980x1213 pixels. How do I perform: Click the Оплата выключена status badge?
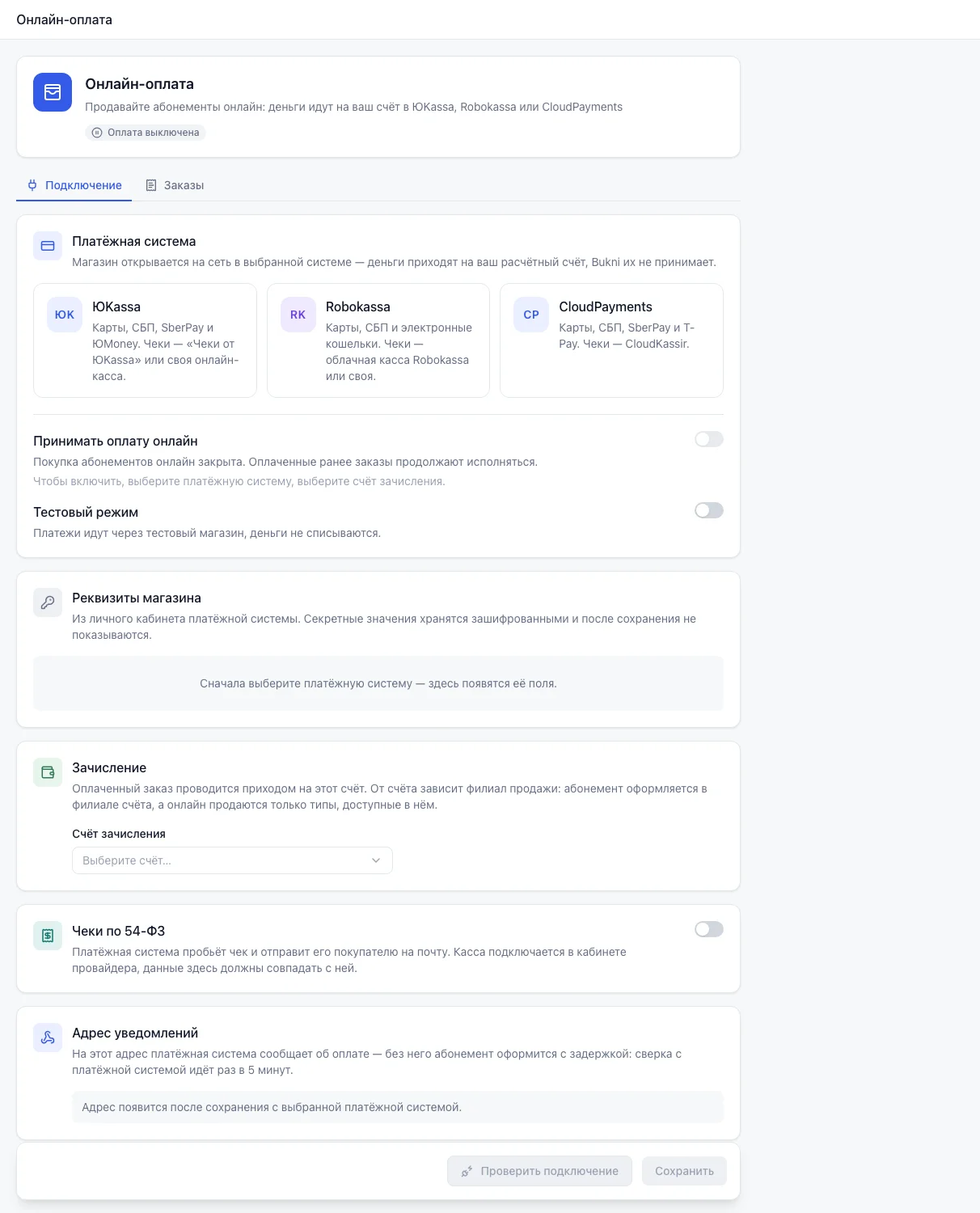pos(146,133)
